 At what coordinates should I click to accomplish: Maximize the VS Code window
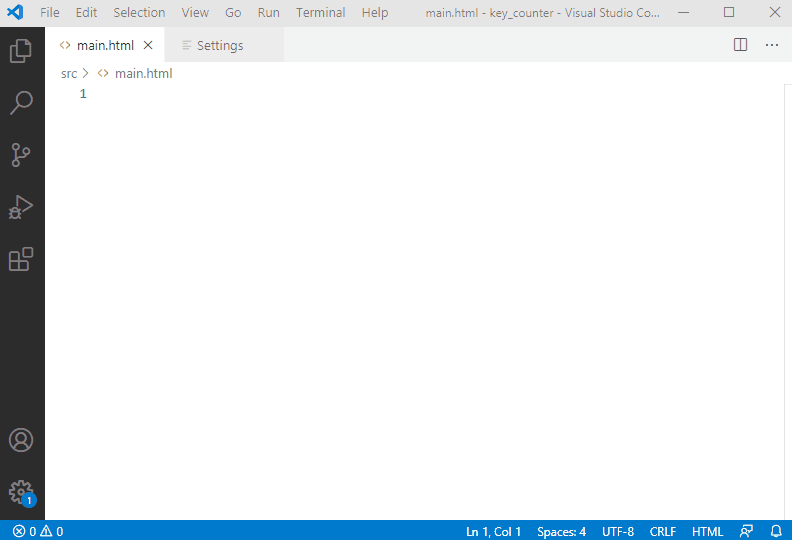(728, 12)
